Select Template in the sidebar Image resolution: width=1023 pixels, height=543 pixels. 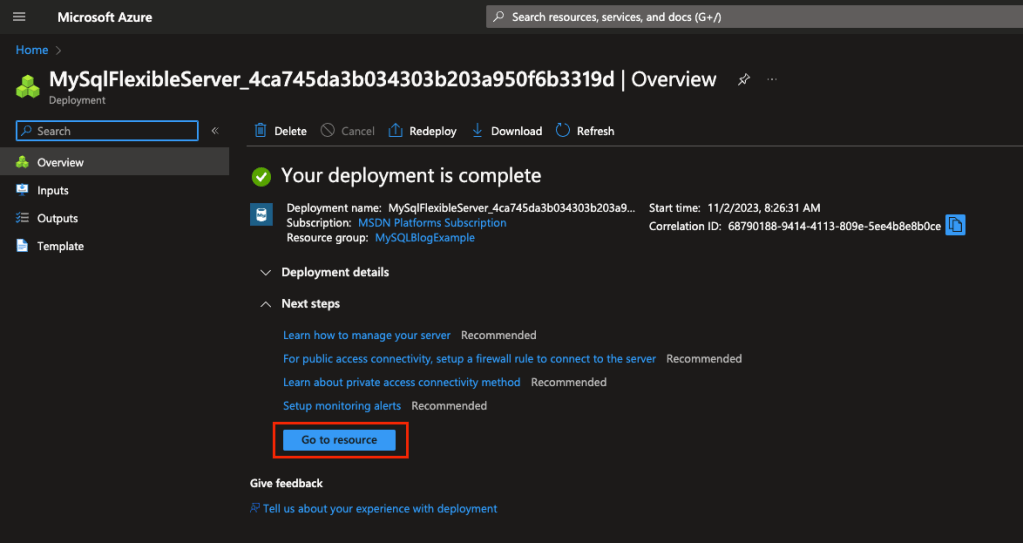(60, 246)
